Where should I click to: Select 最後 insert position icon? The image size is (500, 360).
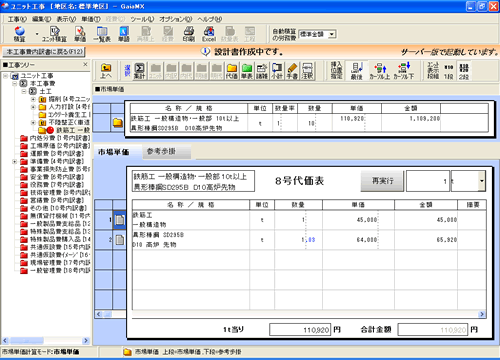tap(356, 71)
